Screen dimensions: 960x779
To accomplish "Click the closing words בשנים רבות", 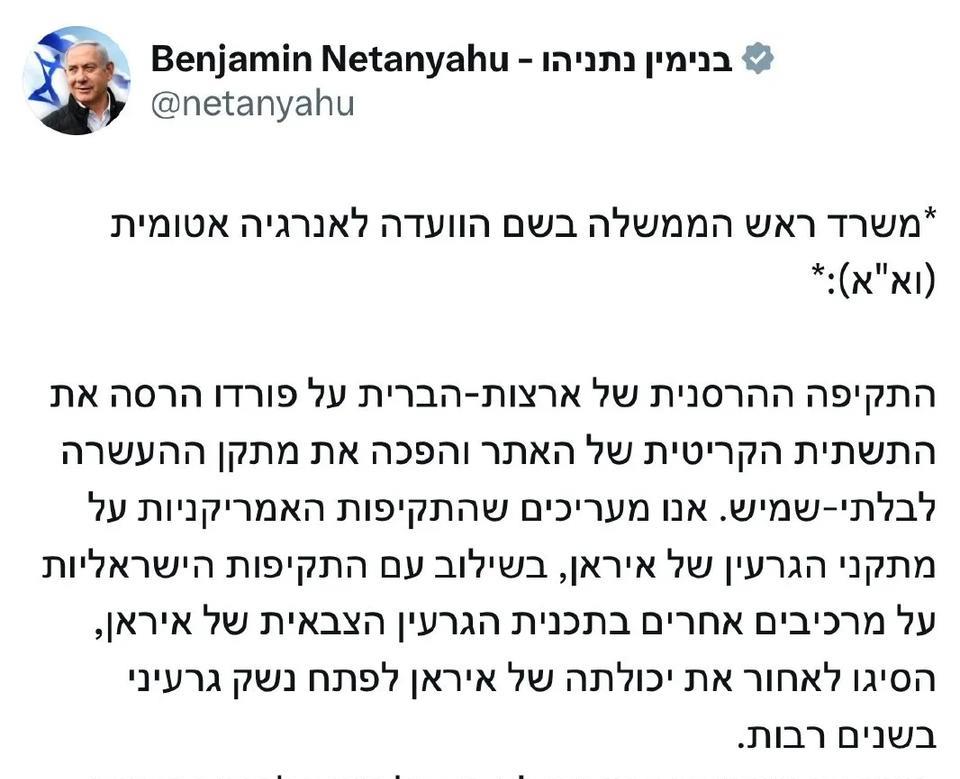I will click(x=836, y=737).
